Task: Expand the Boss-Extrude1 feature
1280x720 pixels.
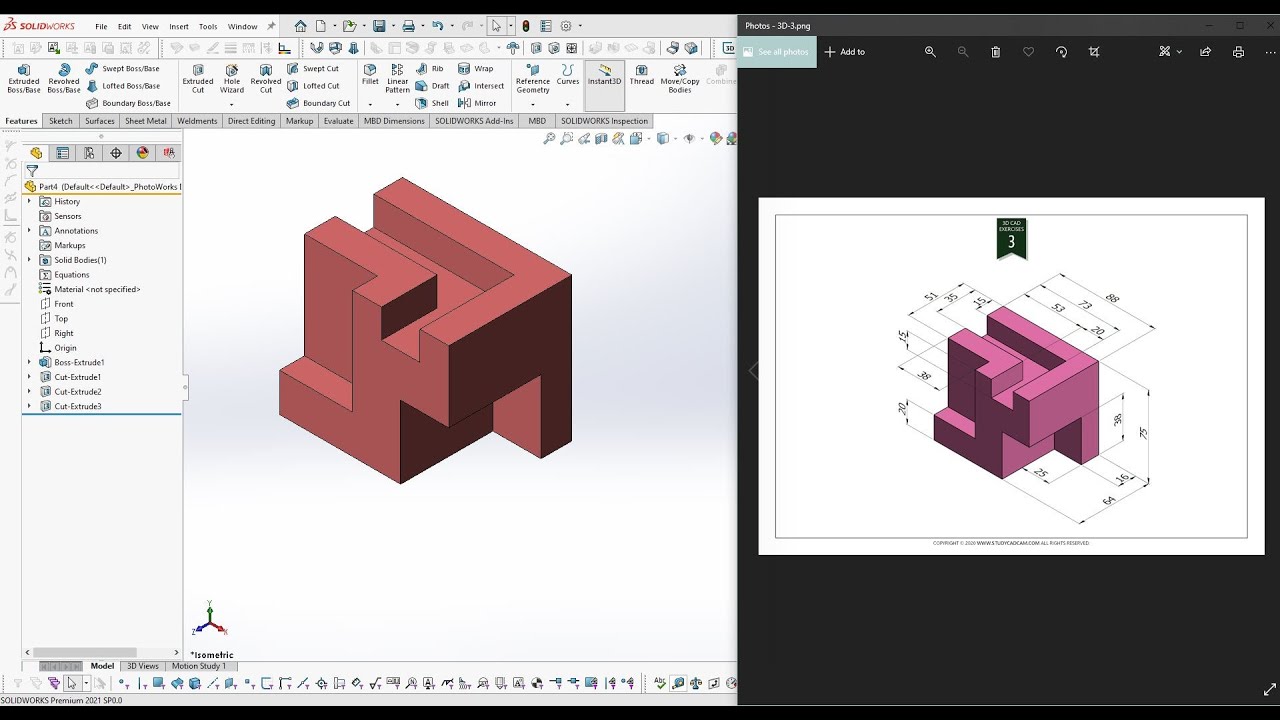Action: click(29, 362)
